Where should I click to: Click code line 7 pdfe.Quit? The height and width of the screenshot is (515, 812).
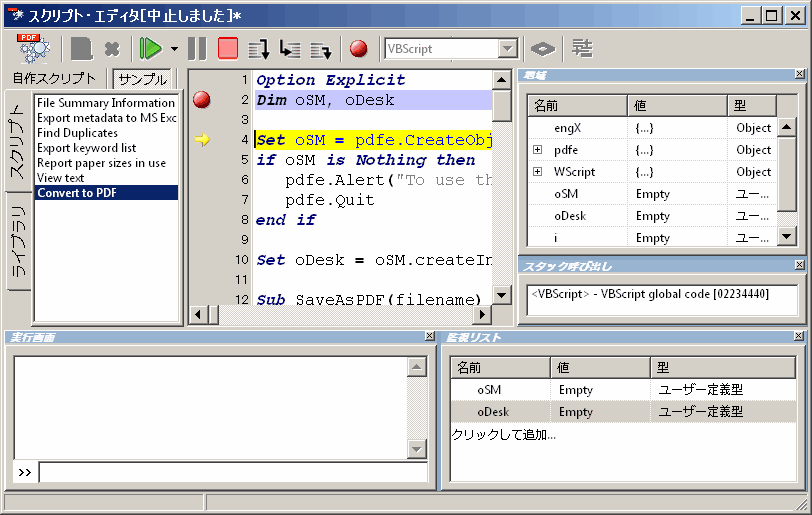(329, 200)
